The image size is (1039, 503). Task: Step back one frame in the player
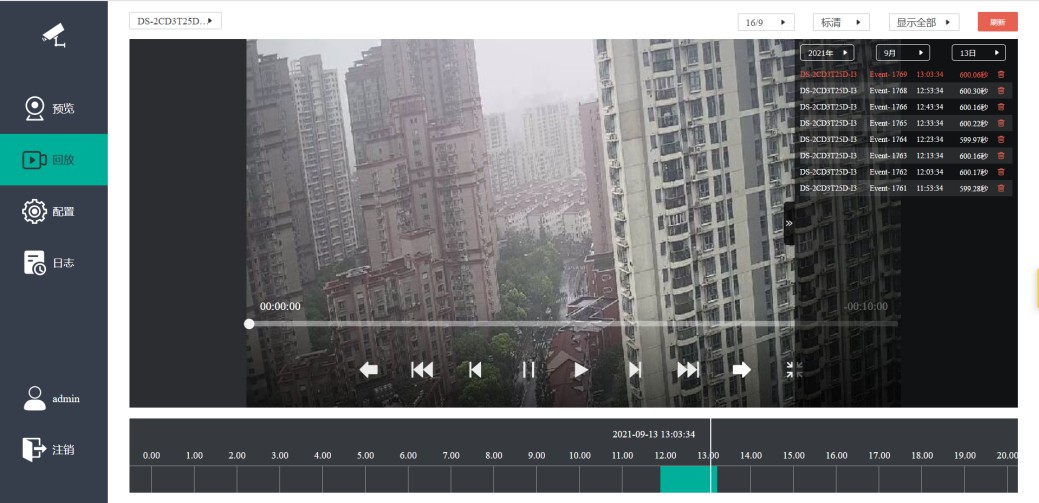click(x=475, y=370)
